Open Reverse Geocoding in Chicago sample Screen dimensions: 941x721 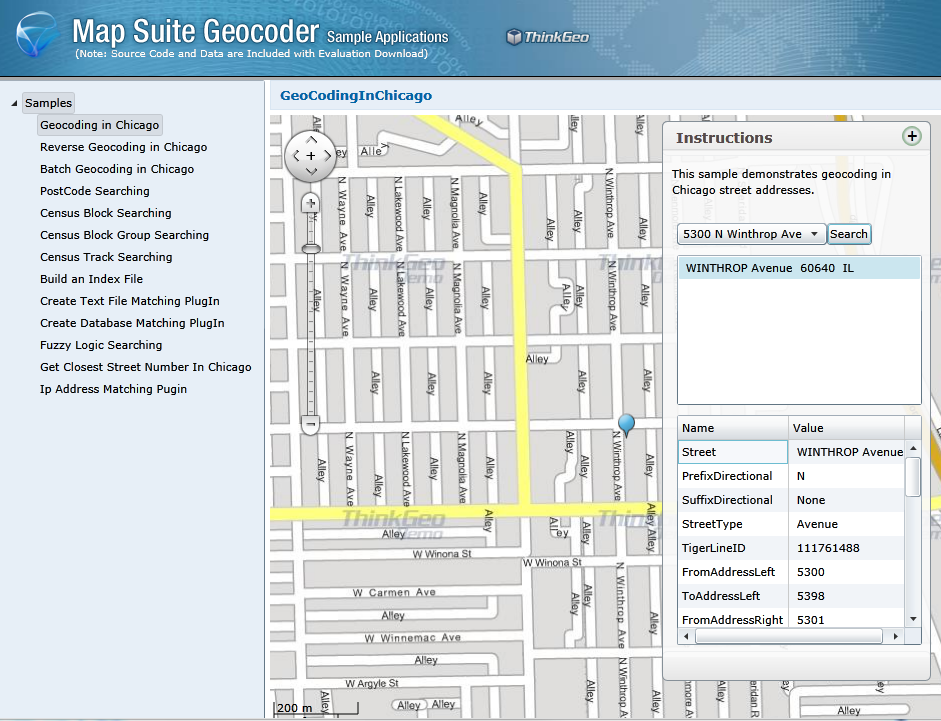click(124, 147)
